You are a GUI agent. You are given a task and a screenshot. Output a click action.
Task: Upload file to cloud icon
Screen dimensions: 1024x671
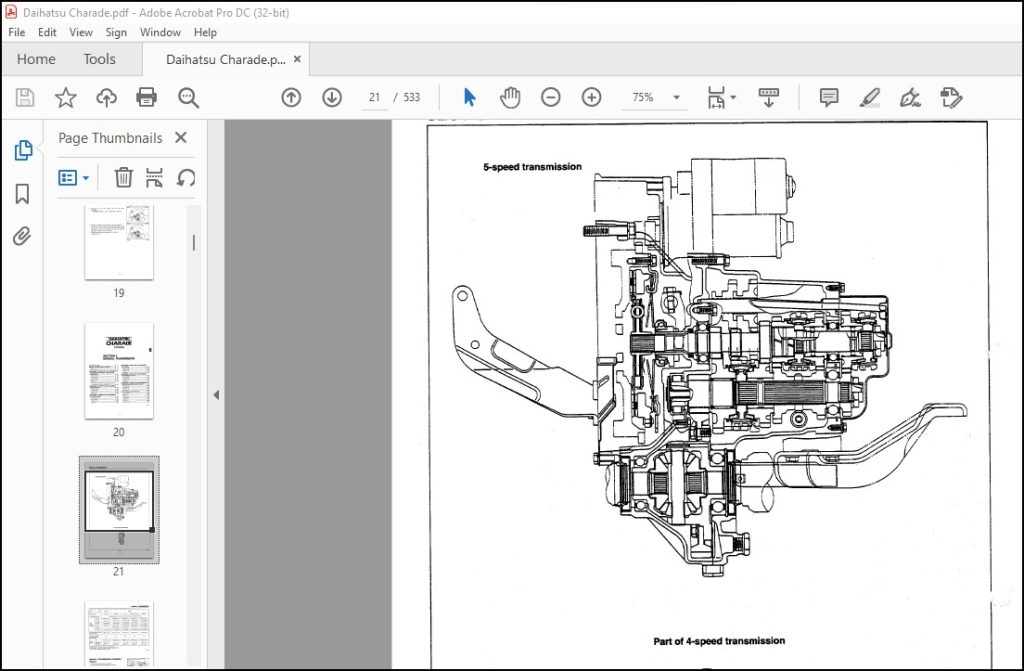point(106,98)
